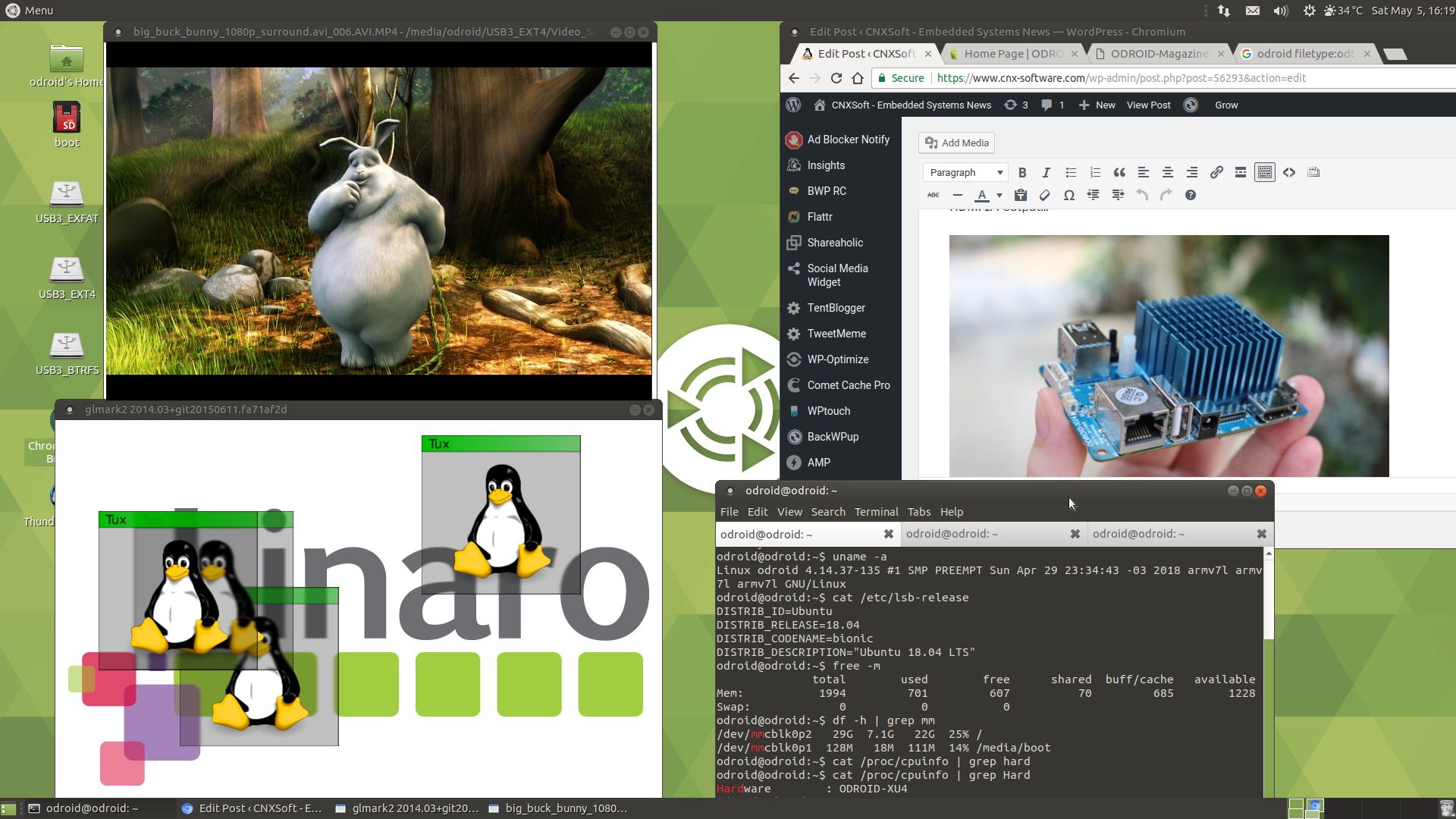The image size is (1456, 819).
Task: Switch to odroid filetype Google tab
Action: pyautogui.click(x=1306, y=54)
